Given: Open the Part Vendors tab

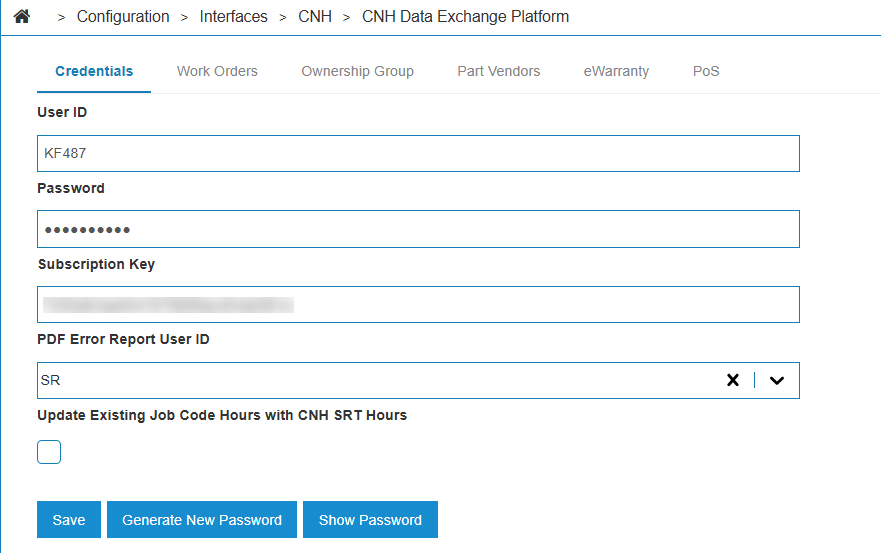Looking at the screenshot, I should (x=498, y=71).
